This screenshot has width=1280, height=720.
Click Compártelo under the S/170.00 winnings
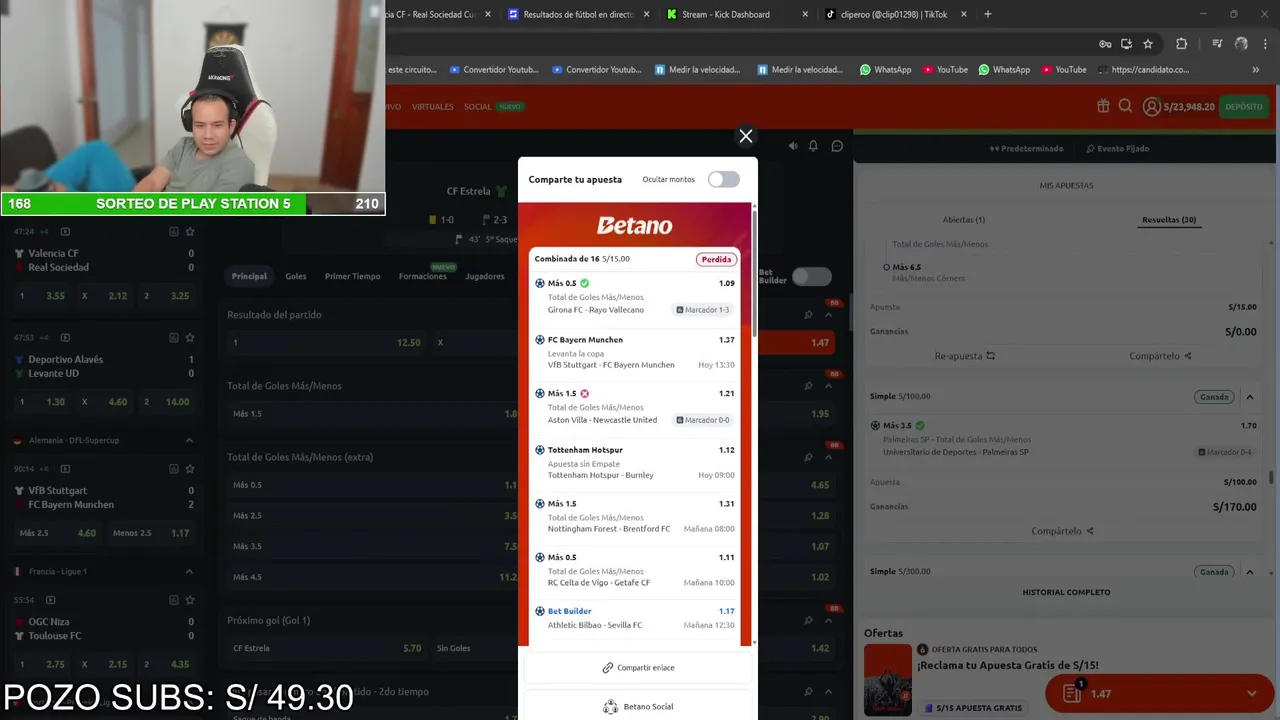pos(1062,531)
